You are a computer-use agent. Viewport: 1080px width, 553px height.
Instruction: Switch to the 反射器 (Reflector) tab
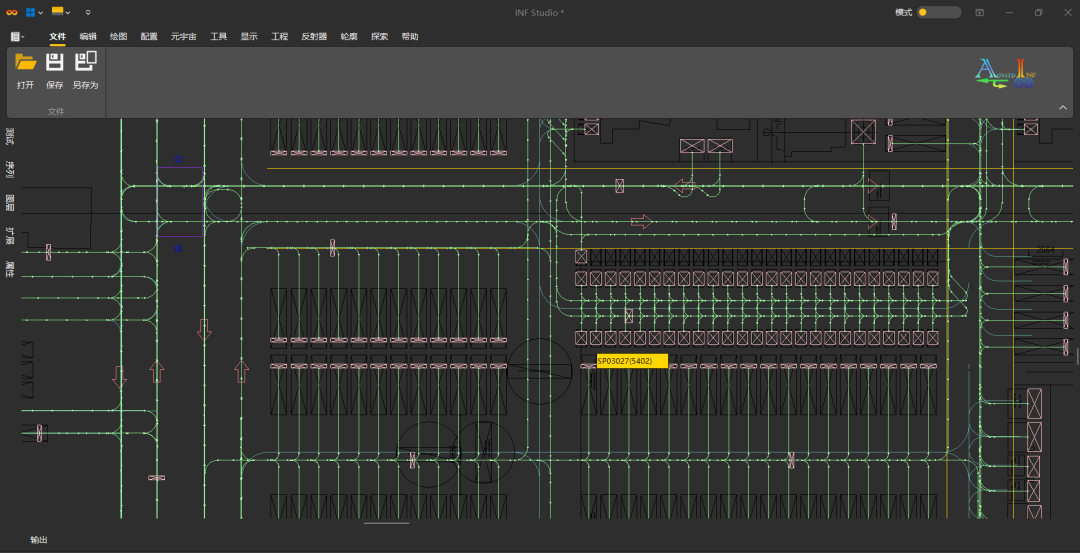(314, 36)
